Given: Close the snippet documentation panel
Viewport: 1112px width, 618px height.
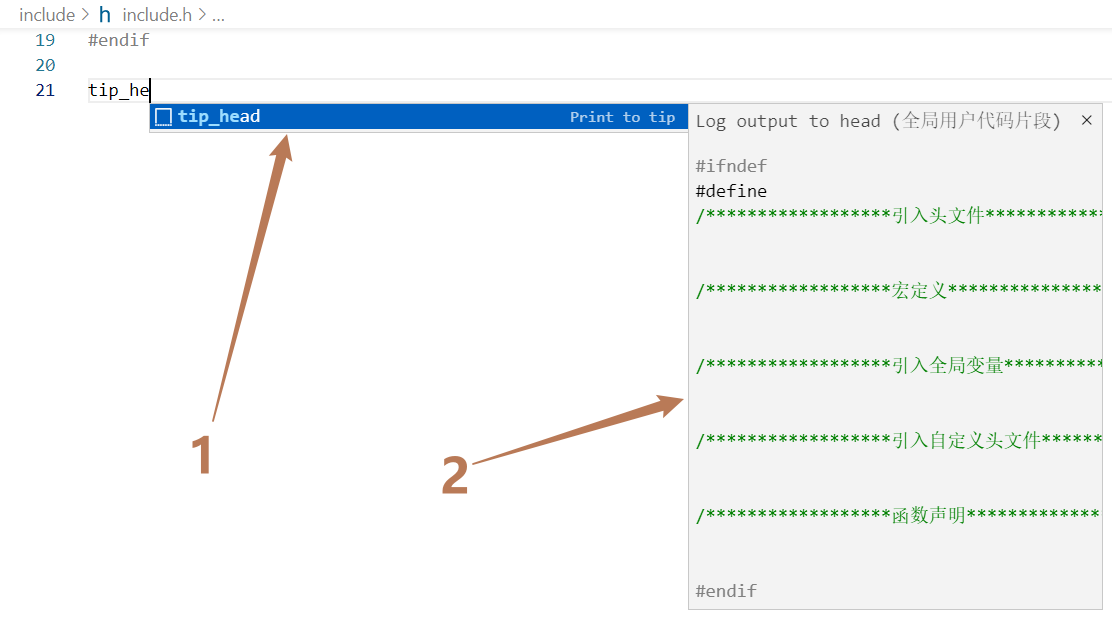Looking at the screenshot, I should point(1086,121).
